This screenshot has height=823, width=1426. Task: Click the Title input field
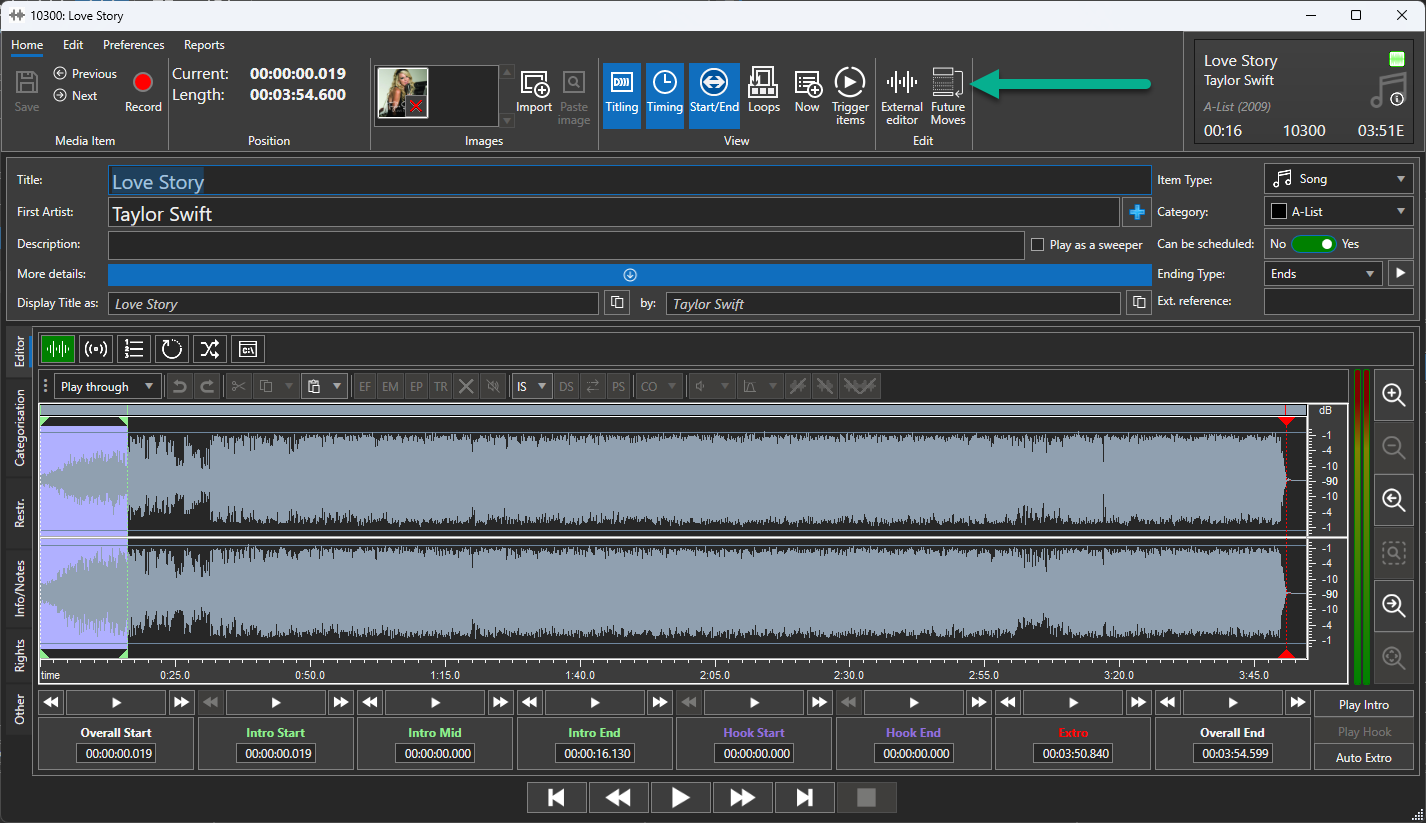[630, 181]
